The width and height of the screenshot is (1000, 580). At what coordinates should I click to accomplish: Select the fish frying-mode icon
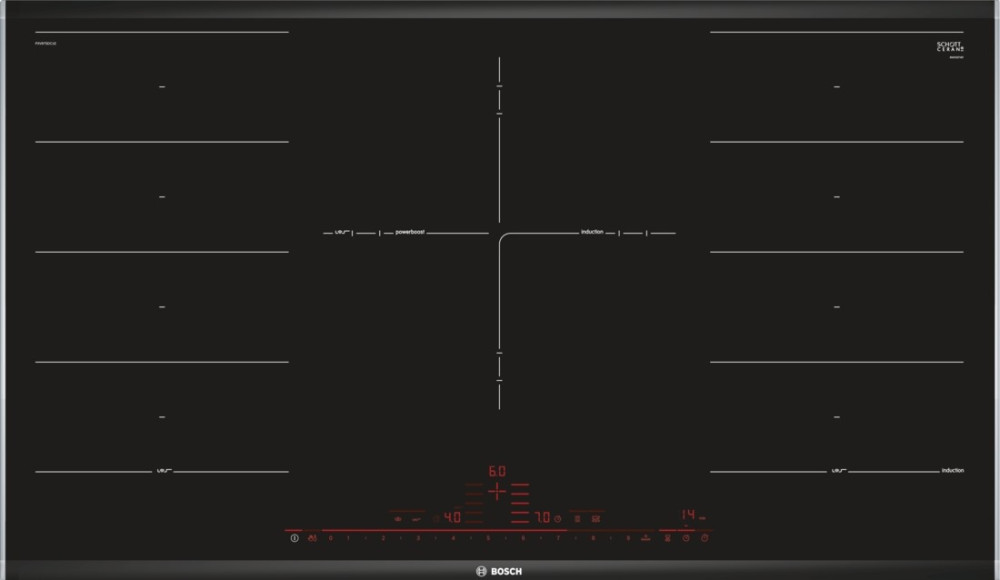point(414,518)
